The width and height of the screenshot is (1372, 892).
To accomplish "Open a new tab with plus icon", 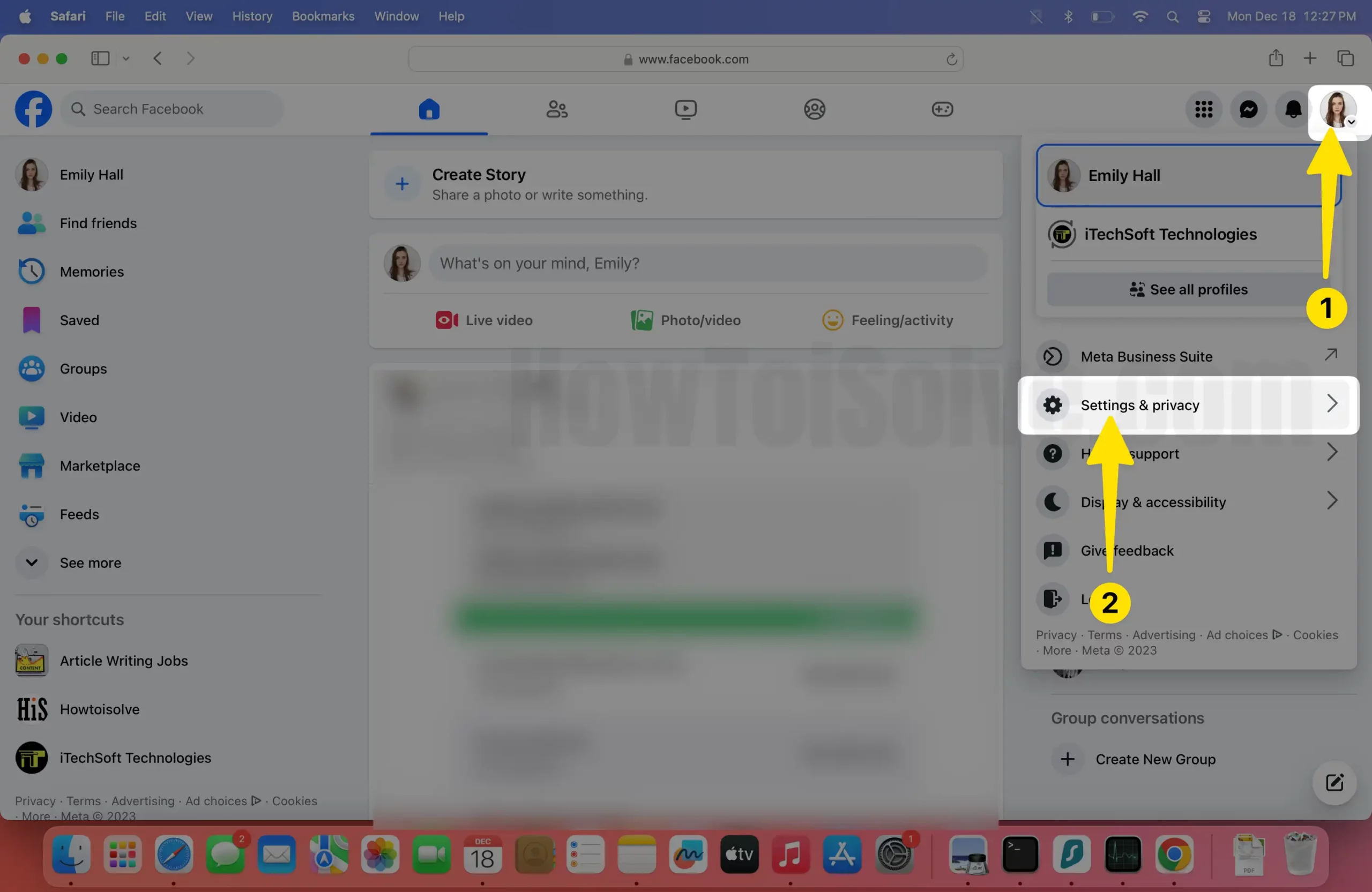I will 1310,58.
